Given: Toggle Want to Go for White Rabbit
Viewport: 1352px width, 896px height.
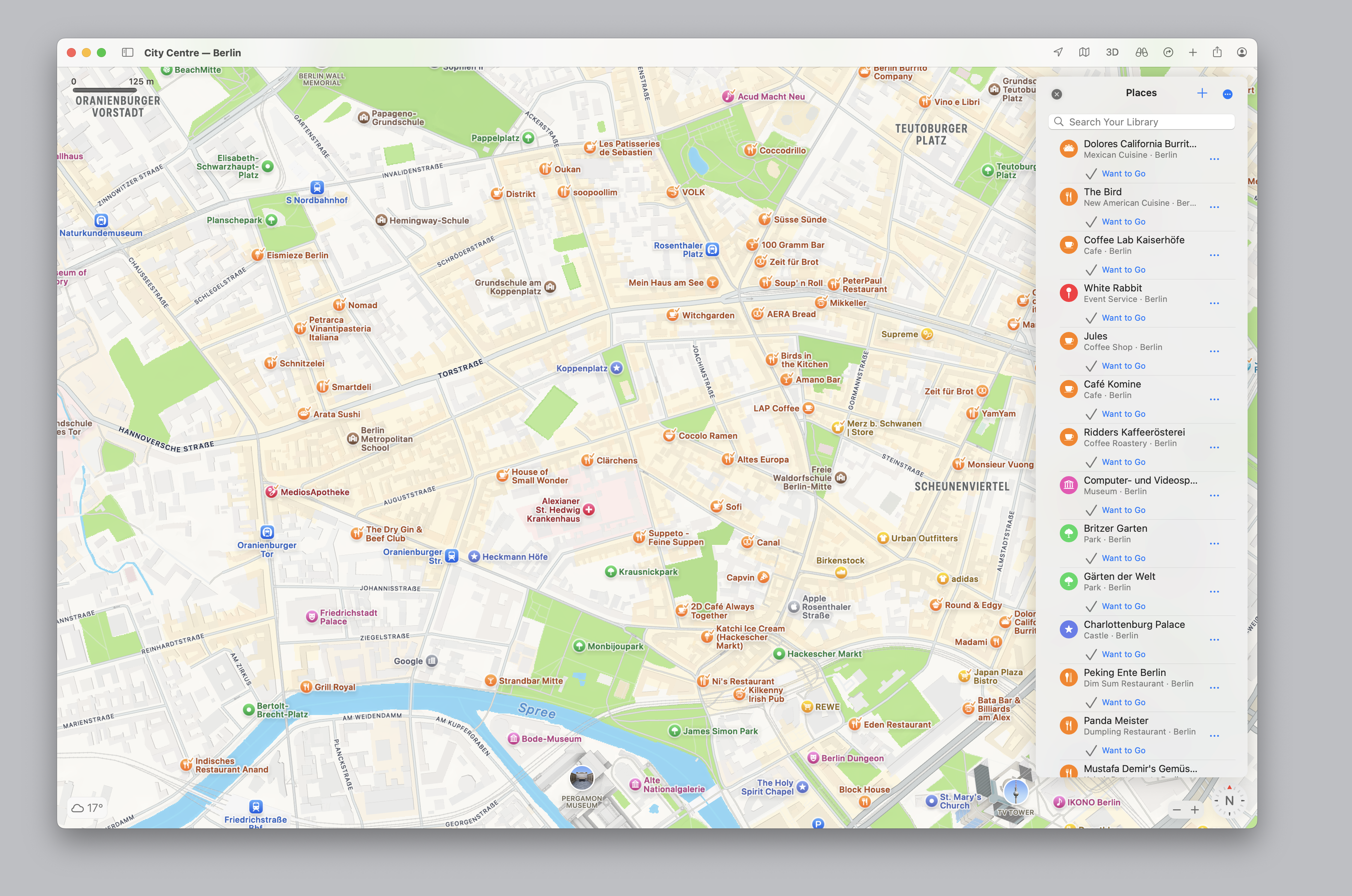Looking at the screenshot, I should 1116,318.
